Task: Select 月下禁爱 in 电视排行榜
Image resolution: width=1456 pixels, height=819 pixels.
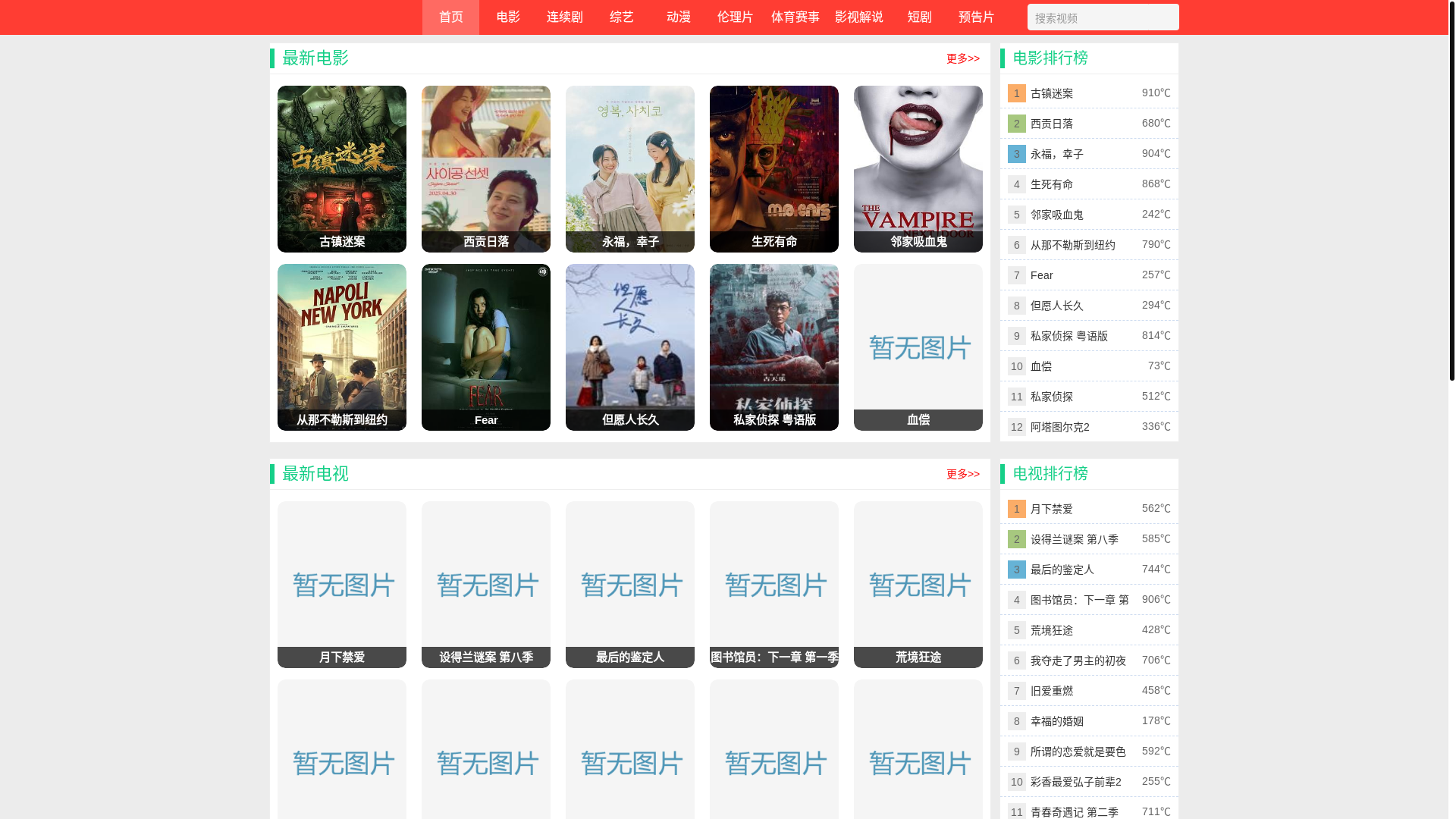Action: pyautogui.click(x=1051, y=509)
